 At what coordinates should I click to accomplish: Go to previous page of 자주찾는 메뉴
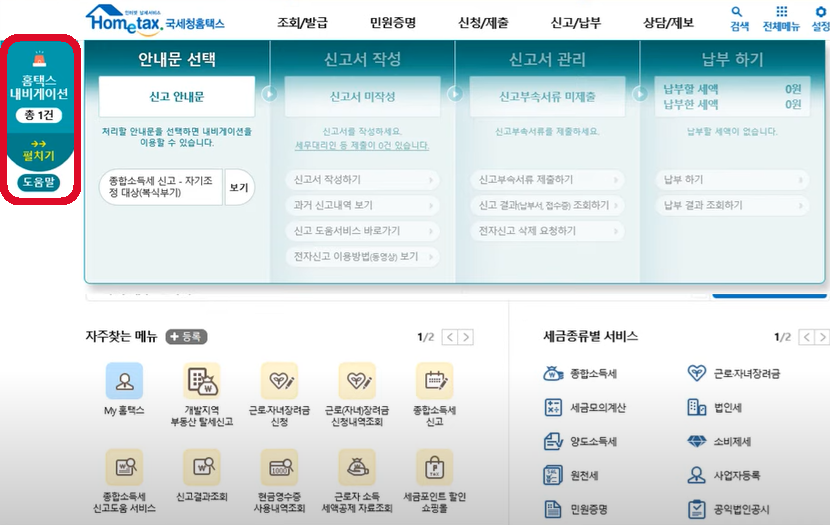[x=450, y=337]
